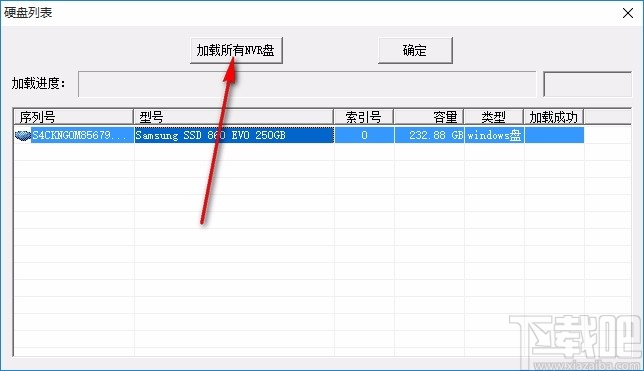The height and width of the screenshot is (371, 644).
Task: Click the 232.88 GB capacity cell
Action: [x=429, y=135]
